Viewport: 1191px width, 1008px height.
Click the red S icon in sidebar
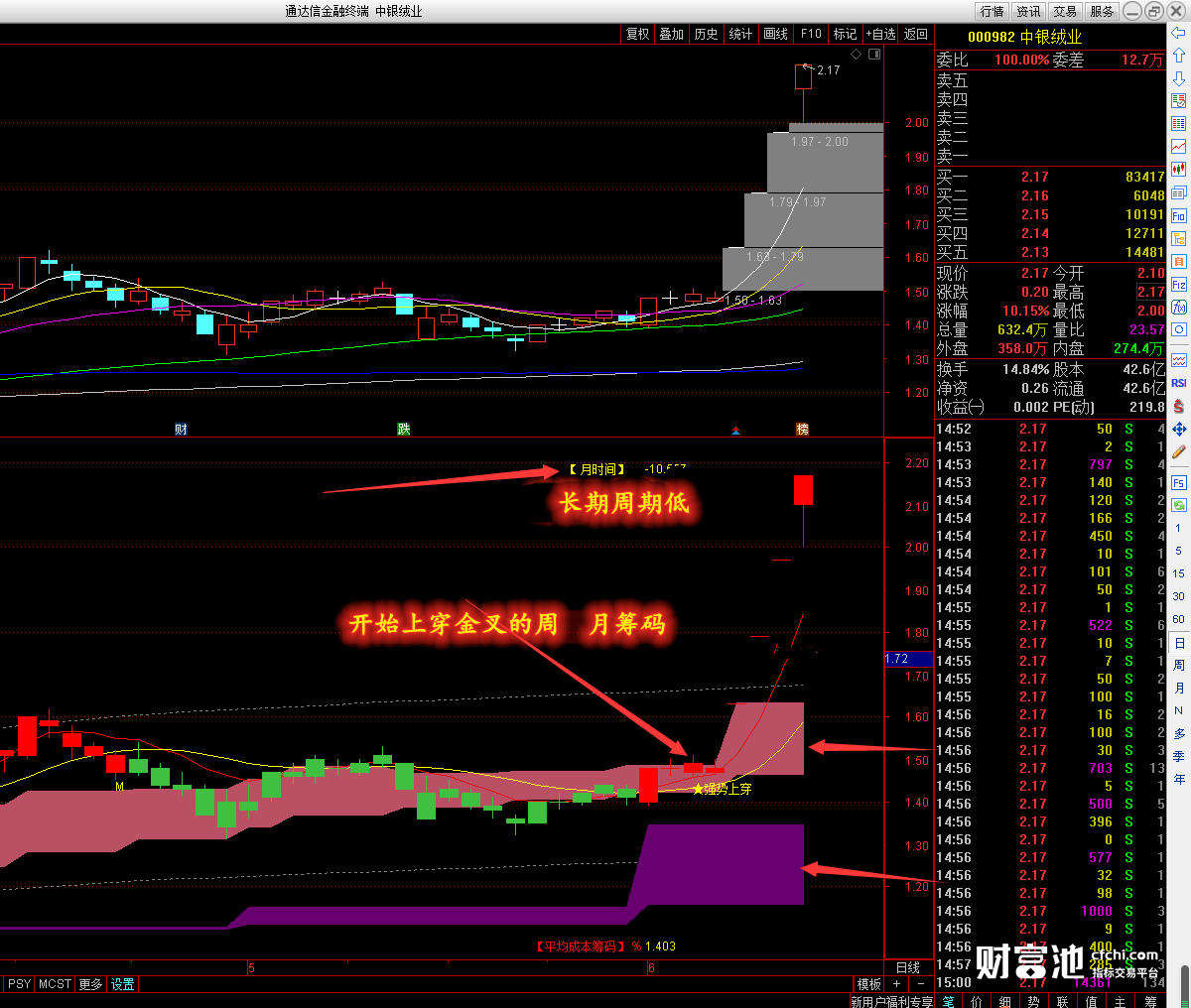point(1179,406)
